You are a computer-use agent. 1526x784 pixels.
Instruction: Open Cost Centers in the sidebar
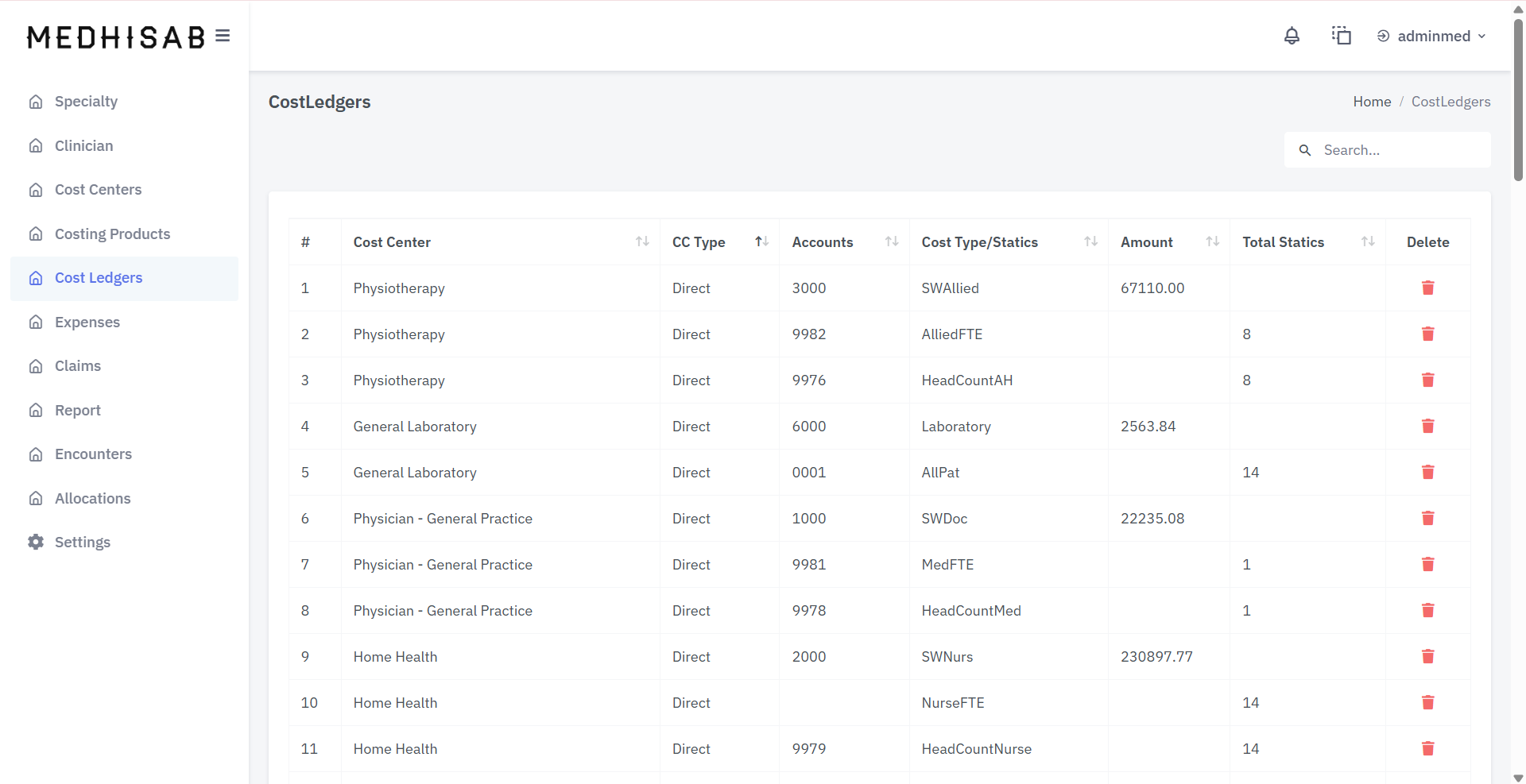98,190
